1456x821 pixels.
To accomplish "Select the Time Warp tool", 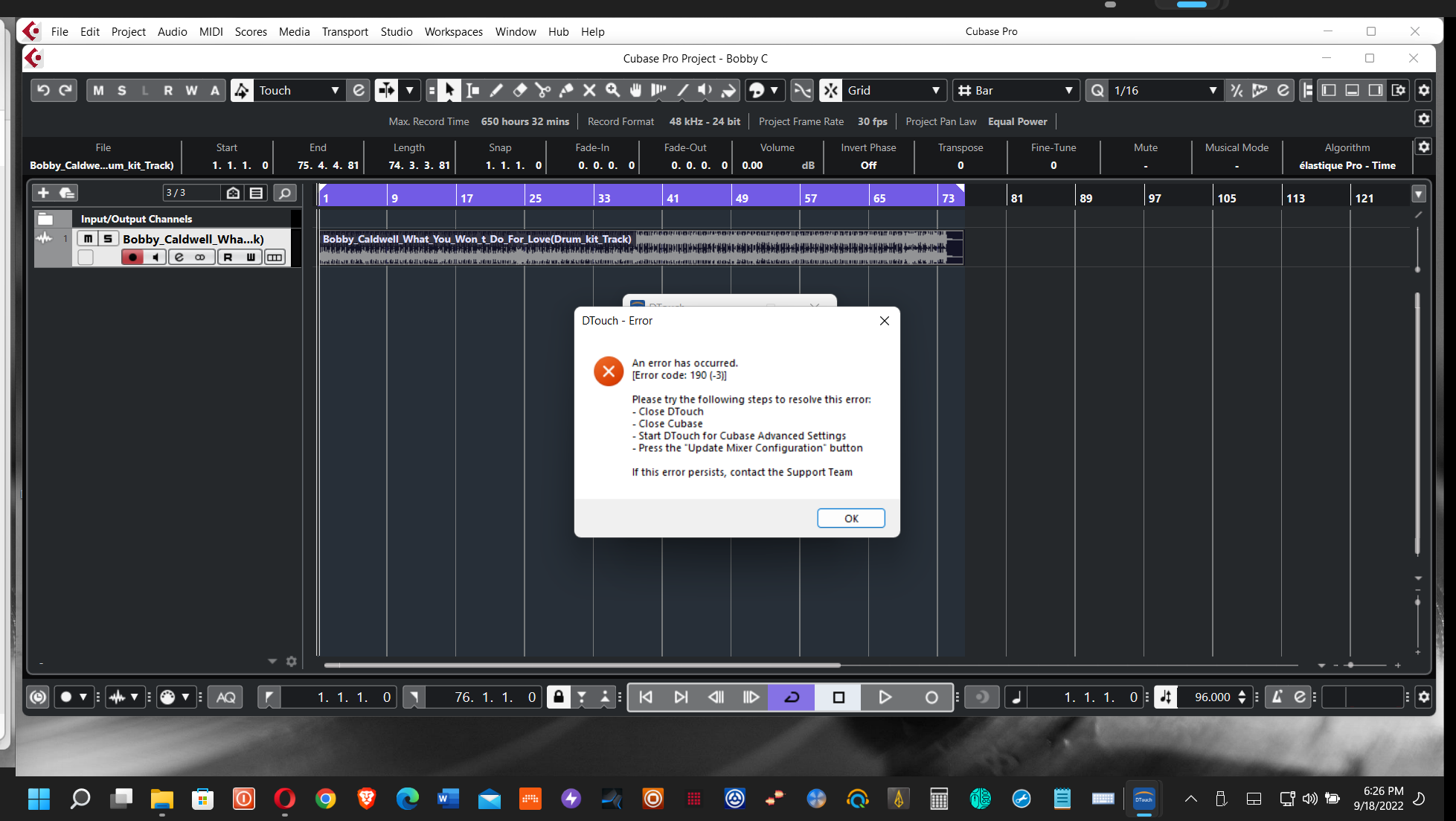I will pyautogui.click(x=658, y=90).
